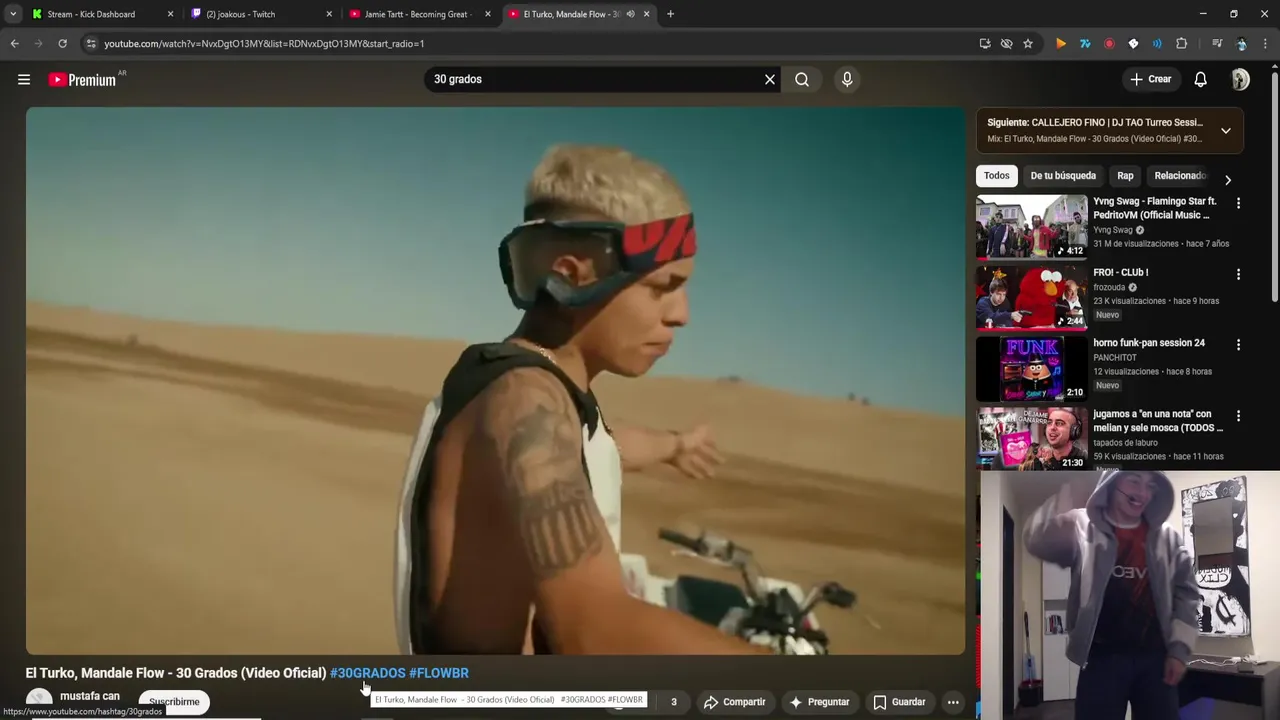Subscribe with the Suscribirme button
Screen dimensions: 1280x720
click(174, 702)
